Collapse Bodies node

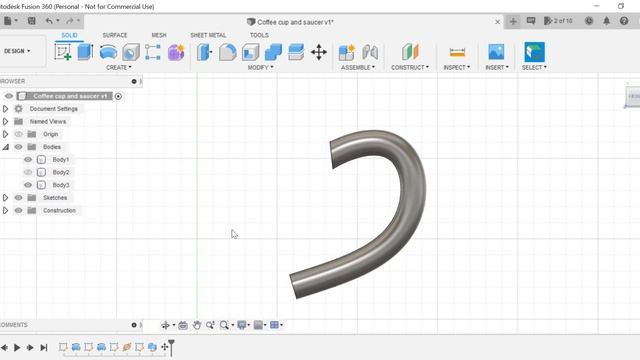tap(5, 147)
